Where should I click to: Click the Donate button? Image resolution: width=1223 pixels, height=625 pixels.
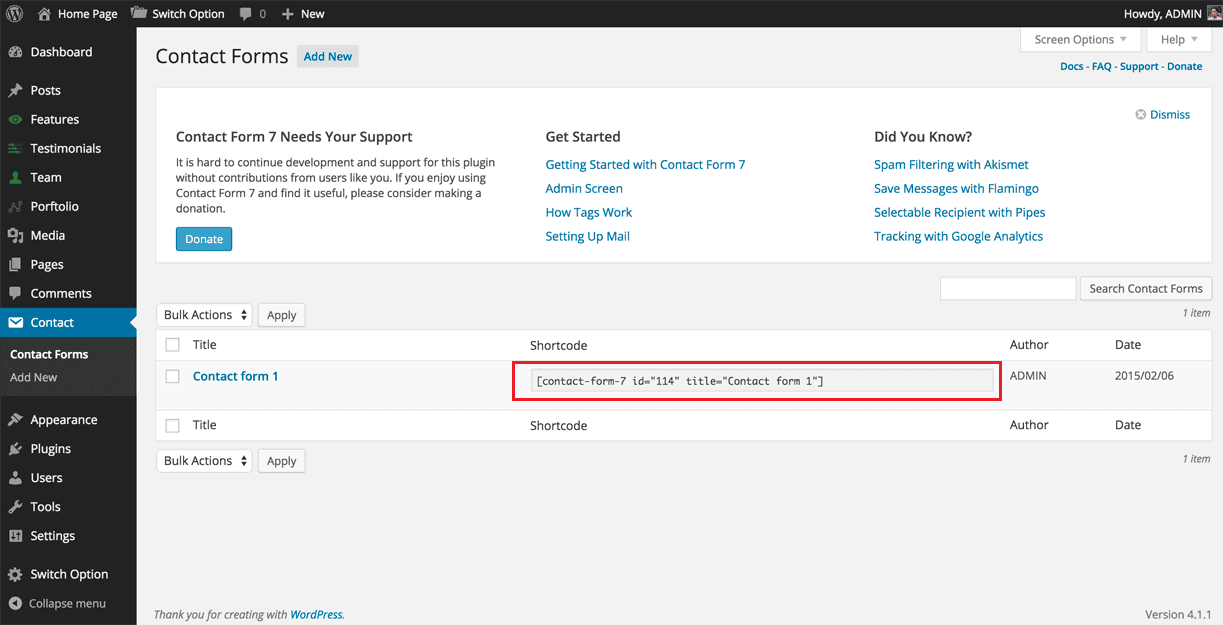coord(203,239)
